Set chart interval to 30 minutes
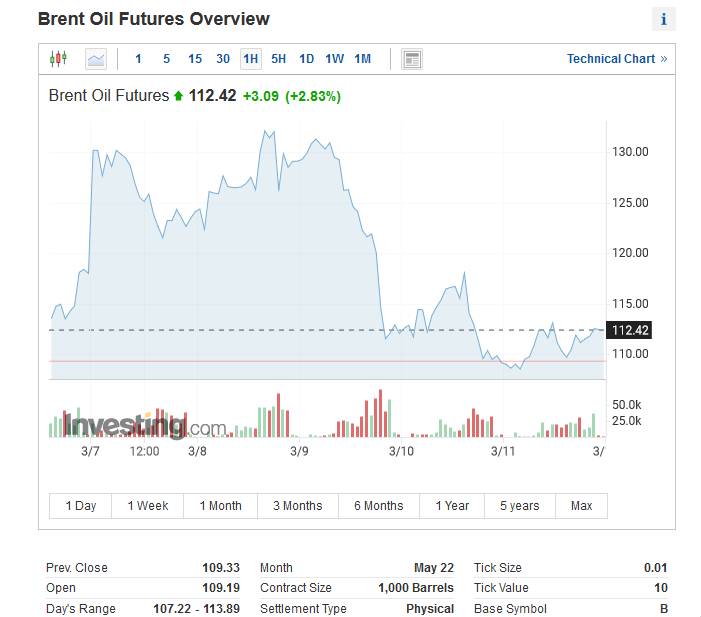Image resolution: width=701 pixels, height=617 pixels. point(223,59)
